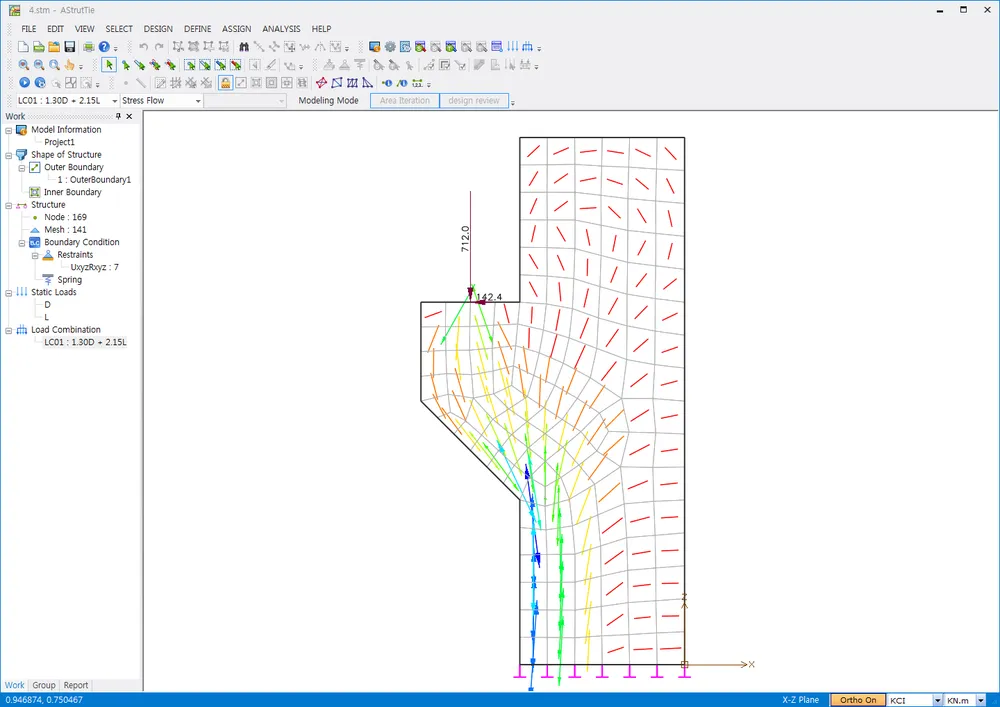Switch to the Group tab
1000x707 pixels.
coord(44,685)
